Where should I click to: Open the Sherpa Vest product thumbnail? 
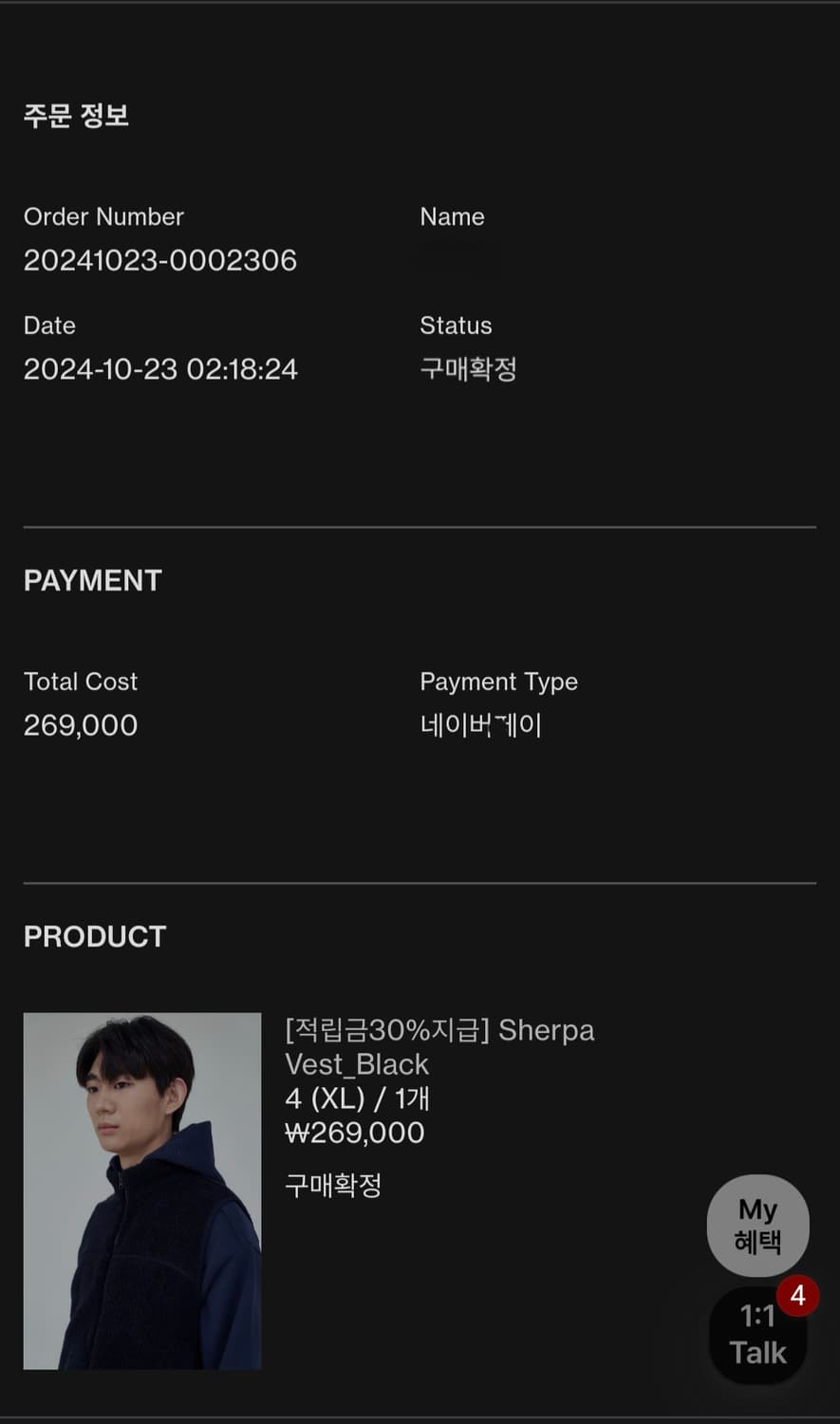coord(142,1190)
